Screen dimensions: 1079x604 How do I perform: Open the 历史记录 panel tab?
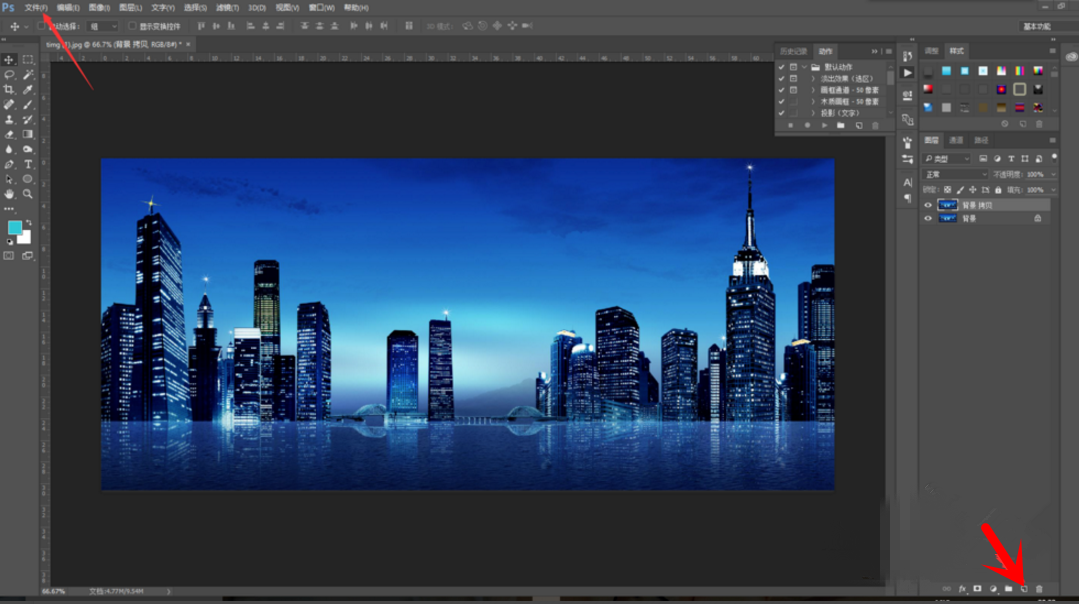(x=794, y=51)
